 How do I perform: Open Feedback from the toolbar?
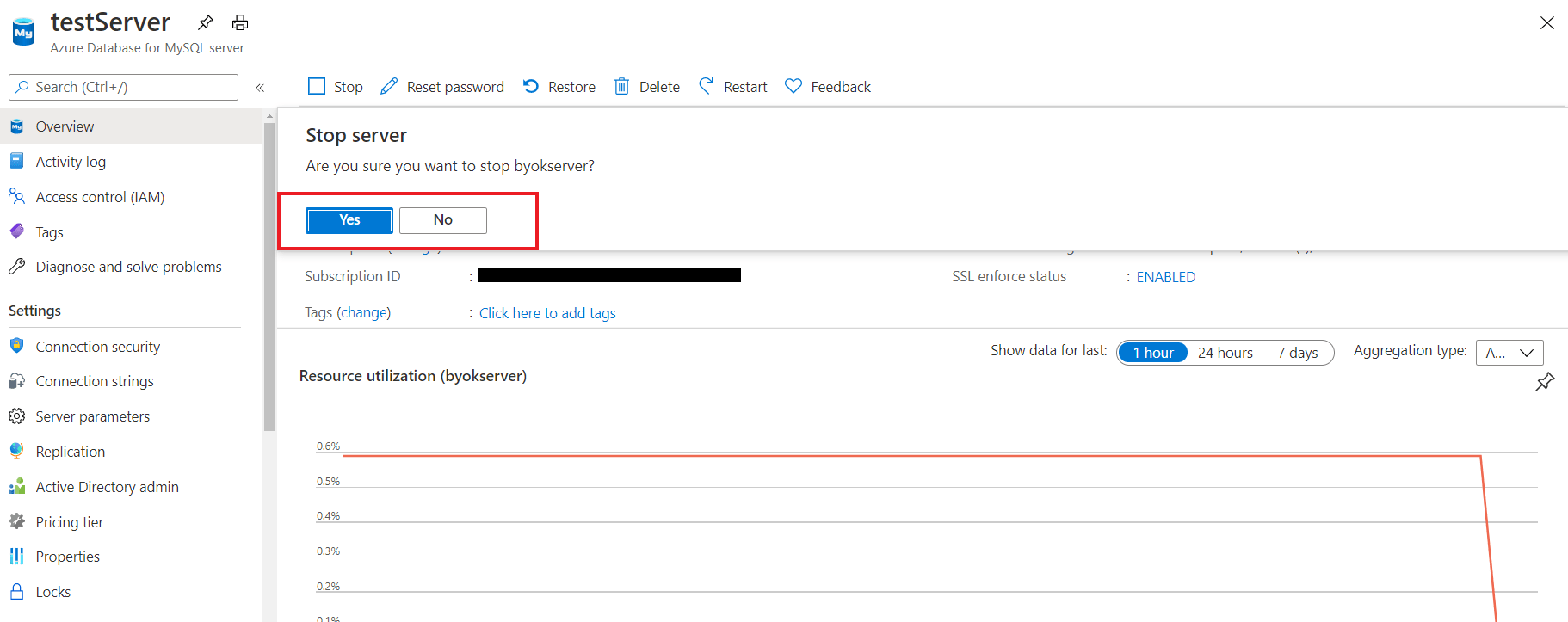pyautogui.click(x=828, y=87)
